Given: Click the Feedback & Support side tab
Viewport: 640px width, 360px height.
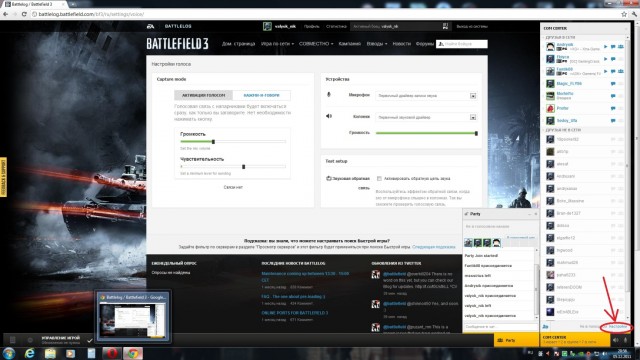Looking at the screenshot, I should pyautogui.click(x=3, y=177).
